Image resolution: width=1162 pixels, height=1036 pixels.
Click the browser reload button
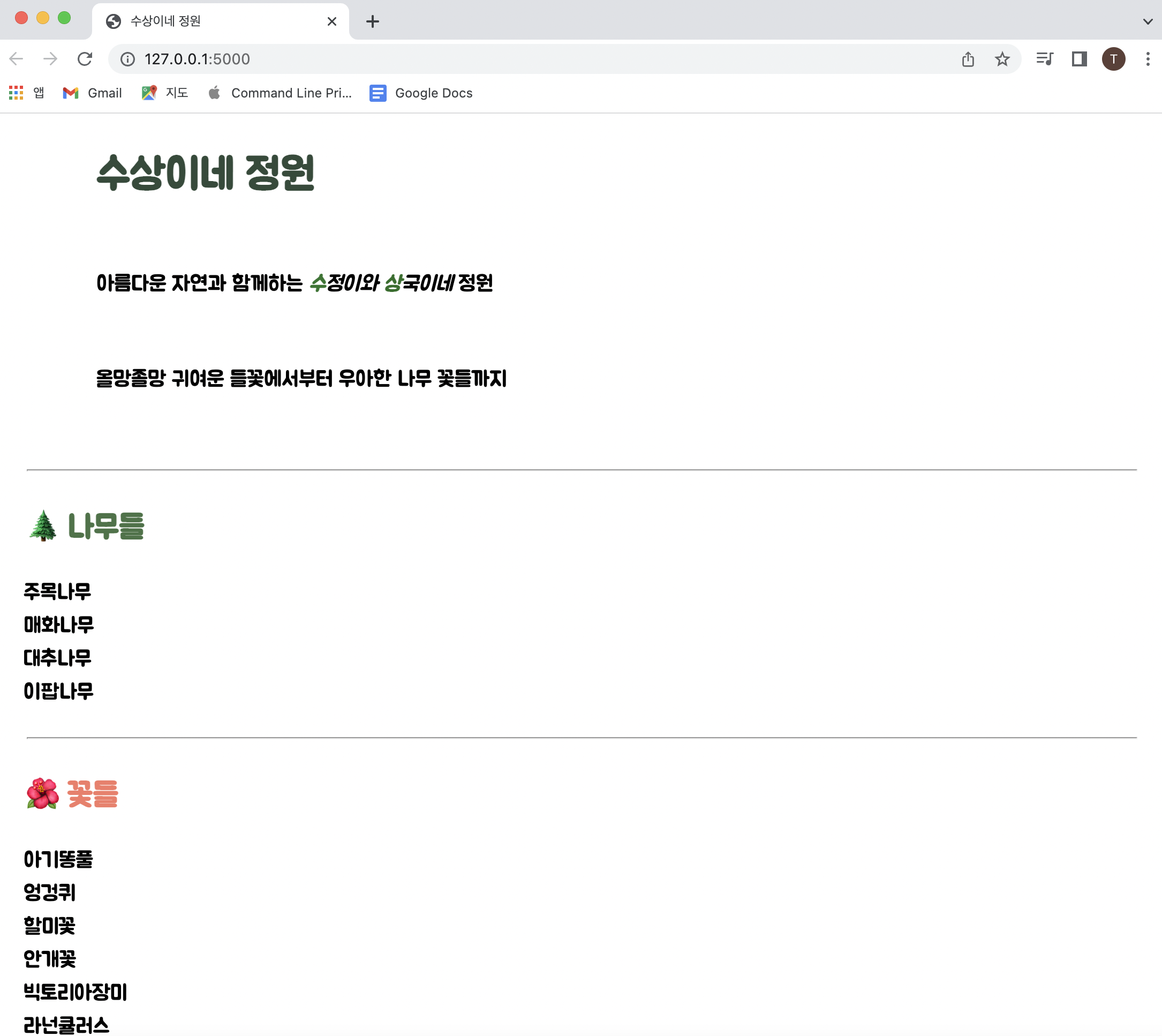pyautogui.click(x=85, y=58)
